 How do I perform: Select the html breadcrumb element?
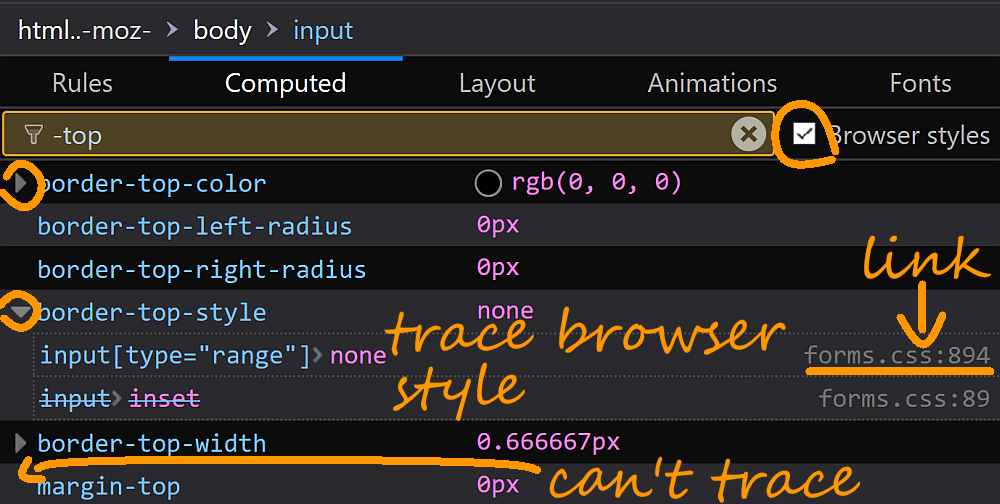pos(84,31)
